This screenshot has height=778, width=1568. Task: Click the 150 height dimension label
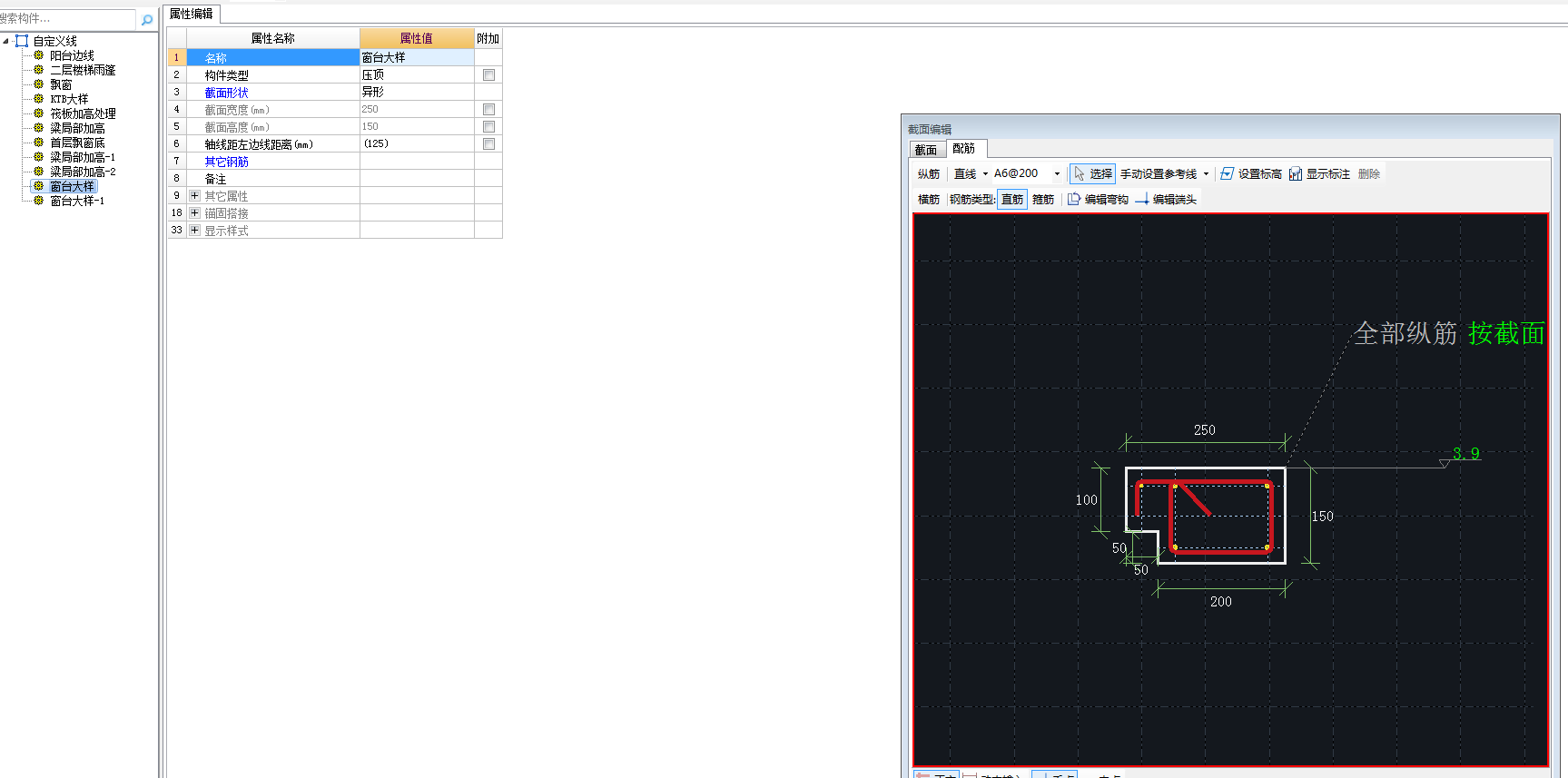[1323, 517]
